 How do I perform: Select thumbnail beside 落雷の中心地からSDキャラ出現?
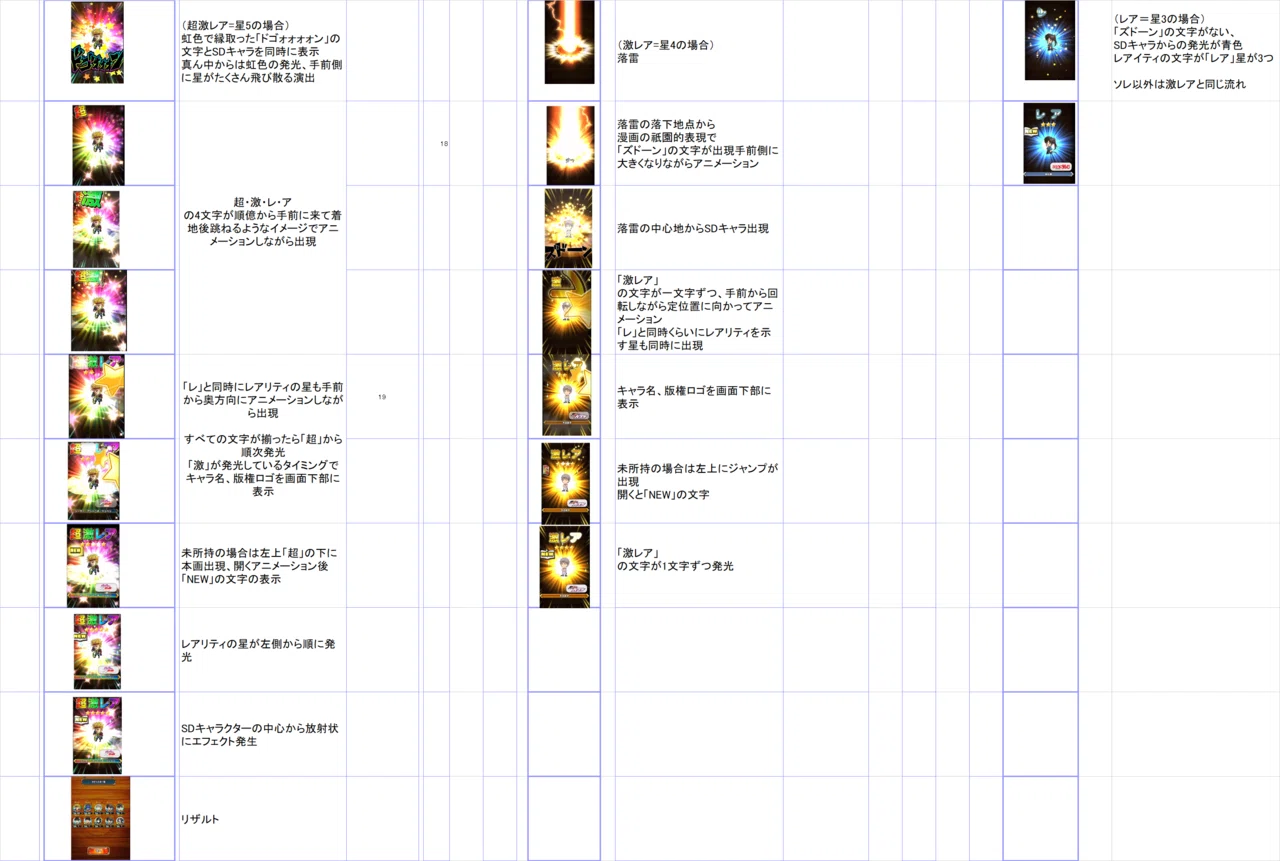click(568, 229)
